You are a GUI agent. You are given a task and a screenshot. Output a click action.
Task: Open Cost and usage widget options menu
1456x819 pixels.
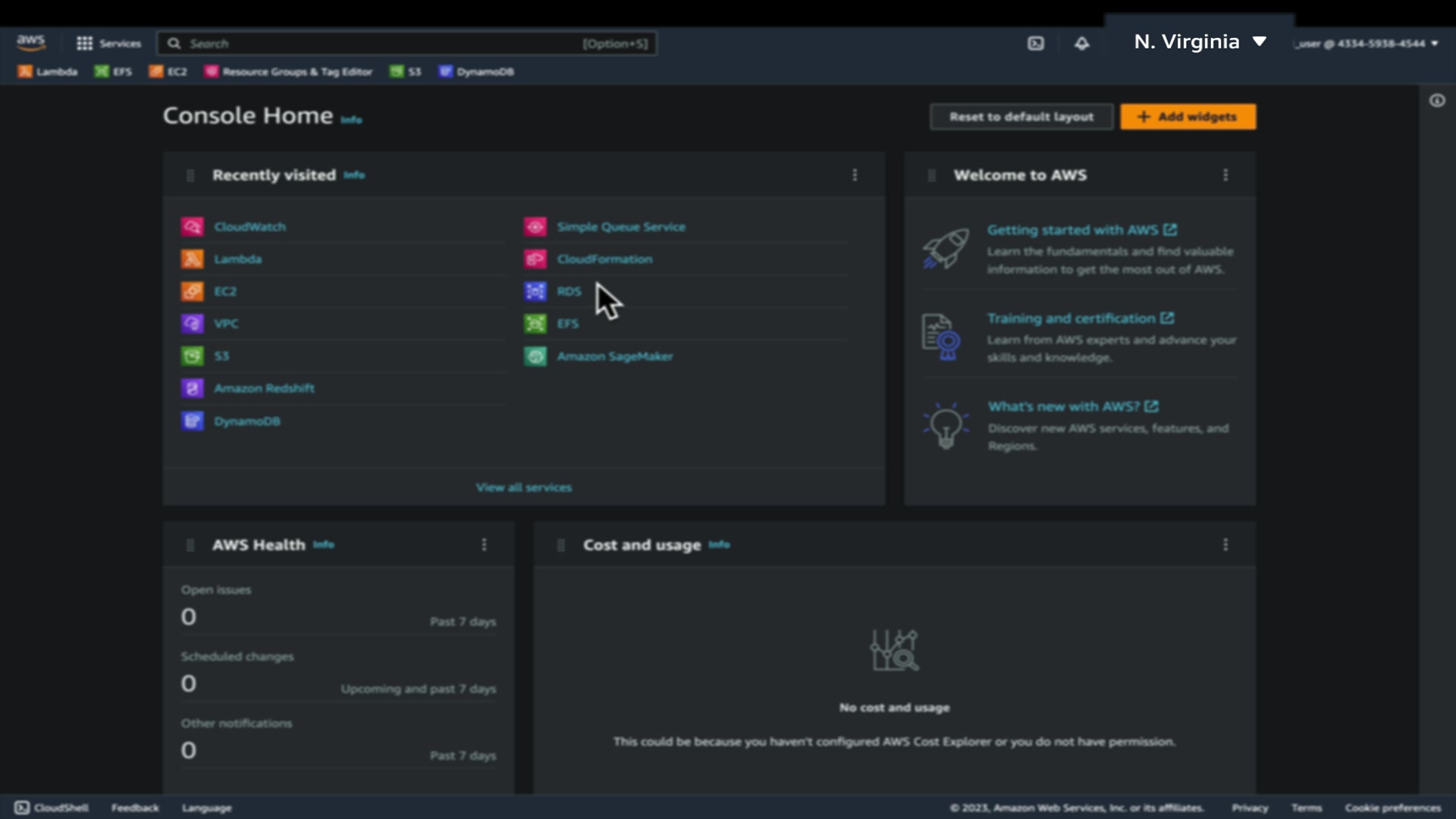click(x=1225, y=544)
